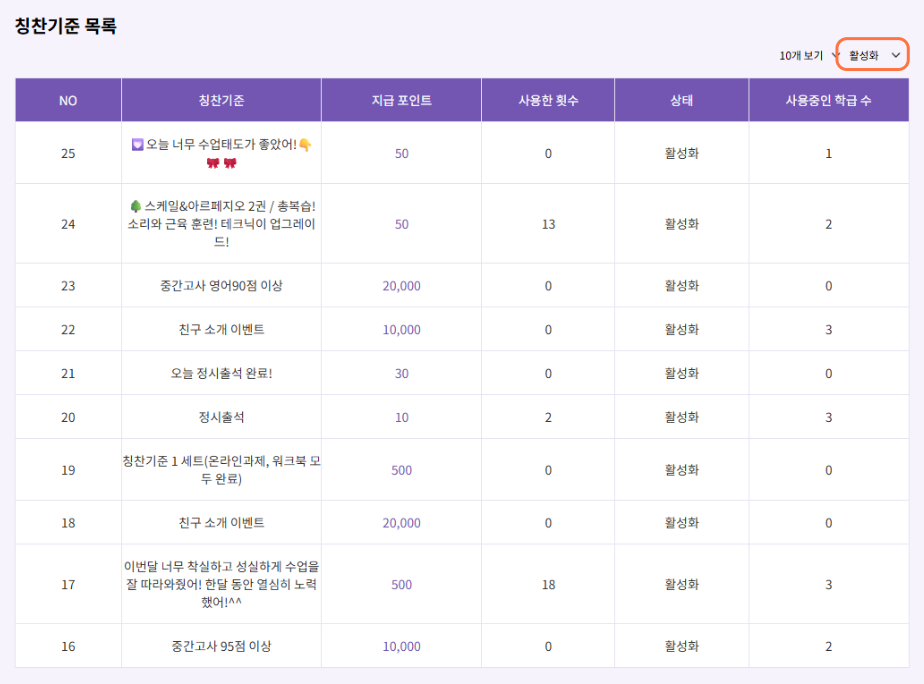Click class count 2 in row 24
The width and height of the screenshot is (924, 684).
tap(829, 224)
